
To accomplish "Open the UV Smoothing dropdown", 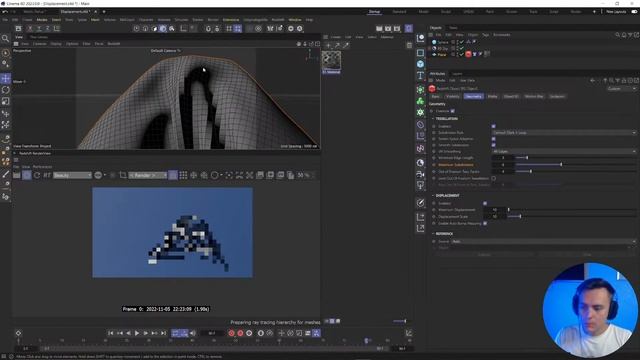I will tap(564, 151).
